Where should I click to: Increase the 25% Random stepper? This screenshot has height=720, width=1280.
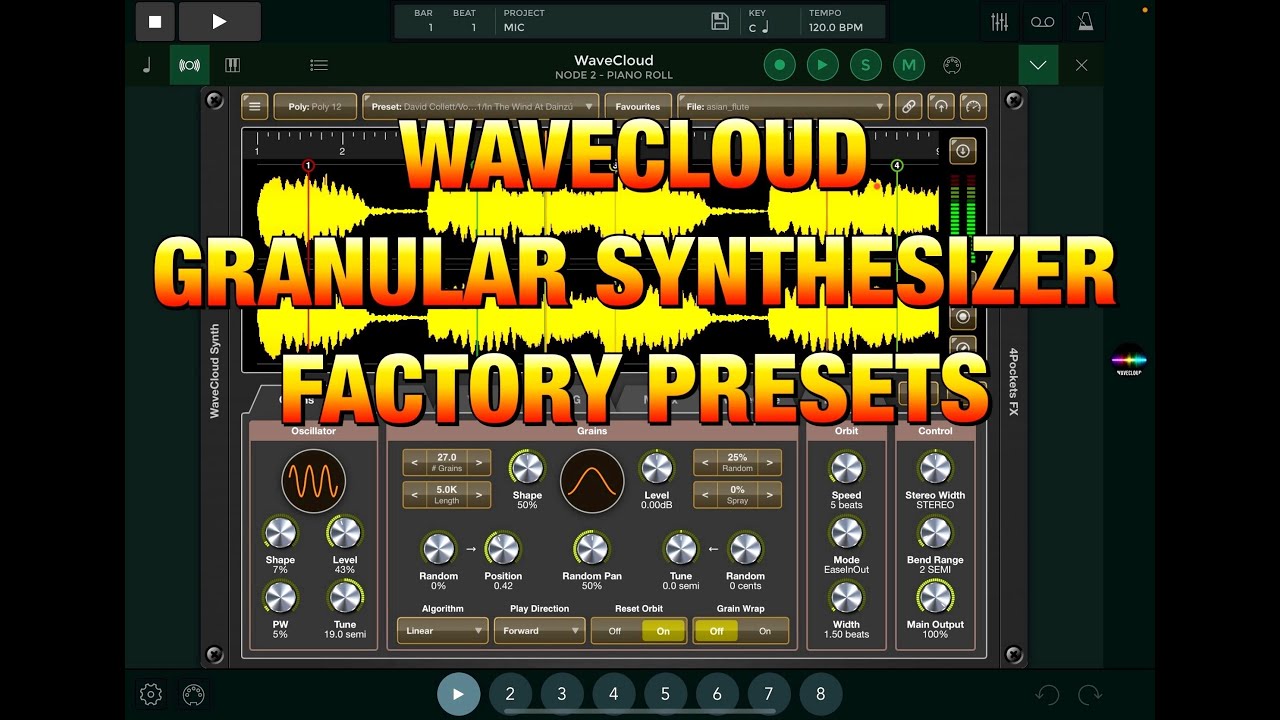coord(769,462)
